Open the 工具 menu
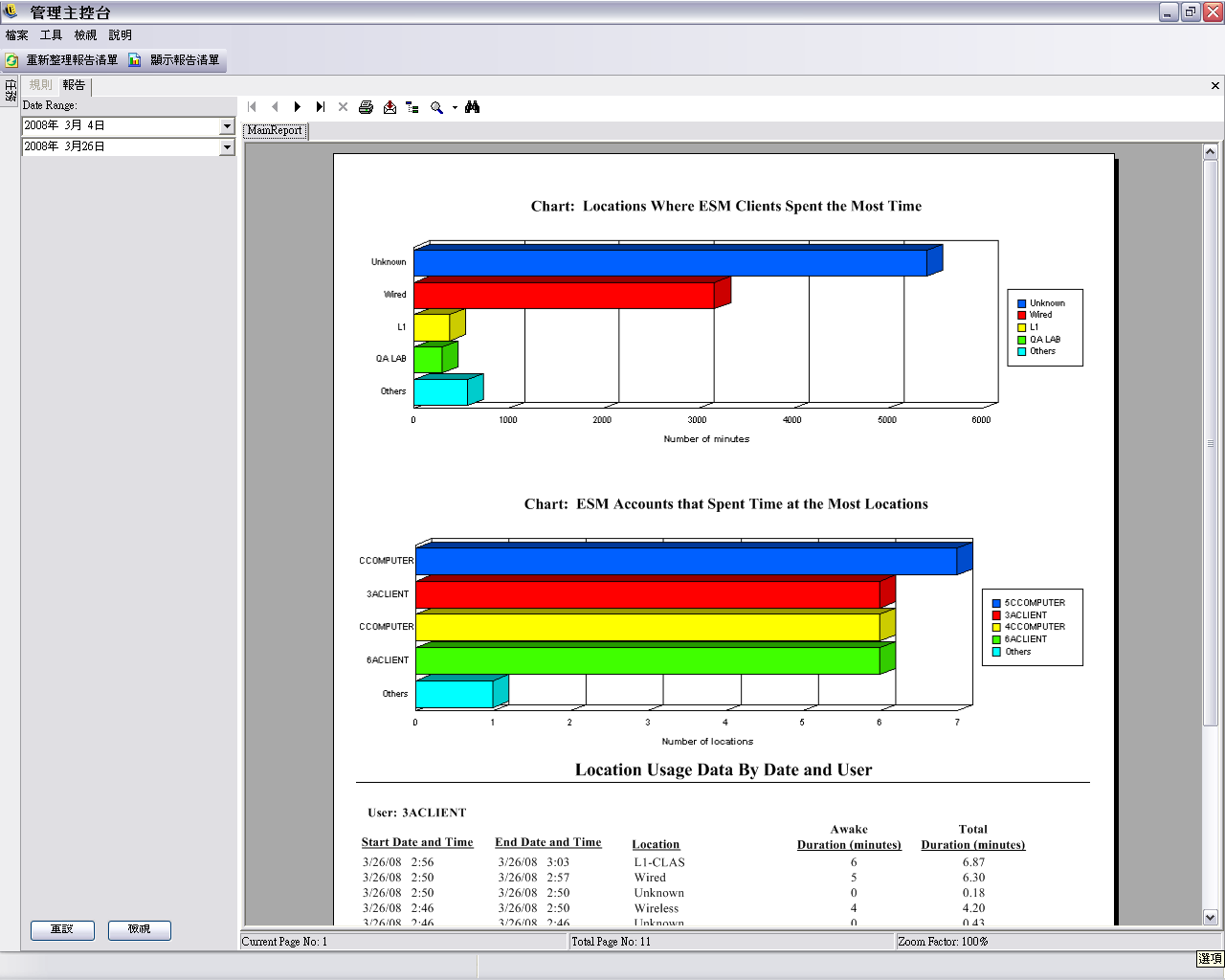Screen dimensions: 1225x980 point(51,35)
